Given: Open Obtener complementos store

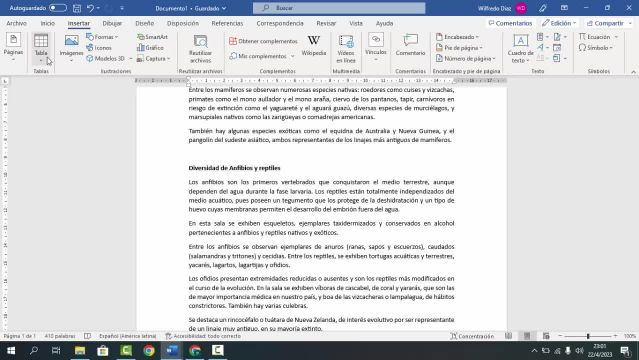Looking at the screenshot, I should (263, 41).
